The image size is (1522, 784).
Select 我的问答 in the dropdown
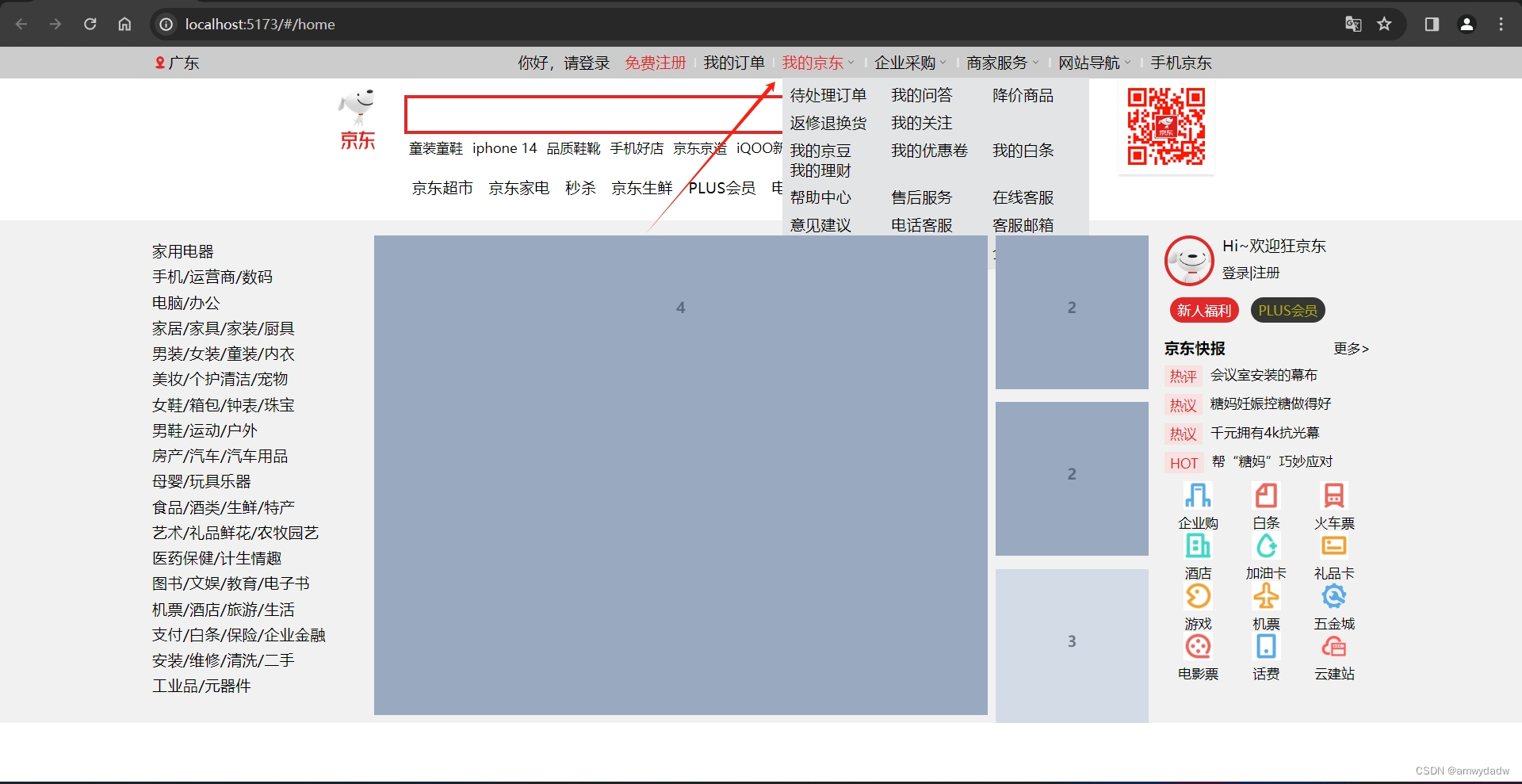(x=921, y=95)
